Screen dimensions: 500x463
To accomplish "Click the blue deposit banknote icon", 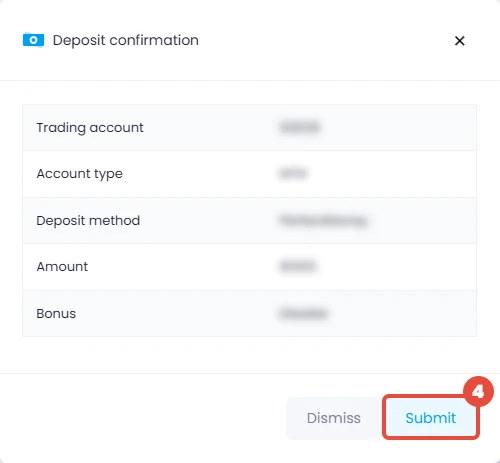I will (x=33, y=40).
